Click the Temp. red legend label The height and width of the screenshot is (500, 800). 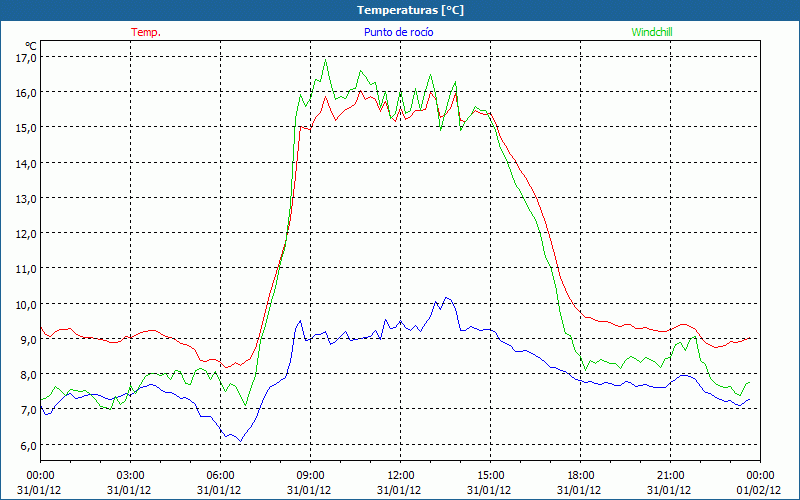coord(146,32)
